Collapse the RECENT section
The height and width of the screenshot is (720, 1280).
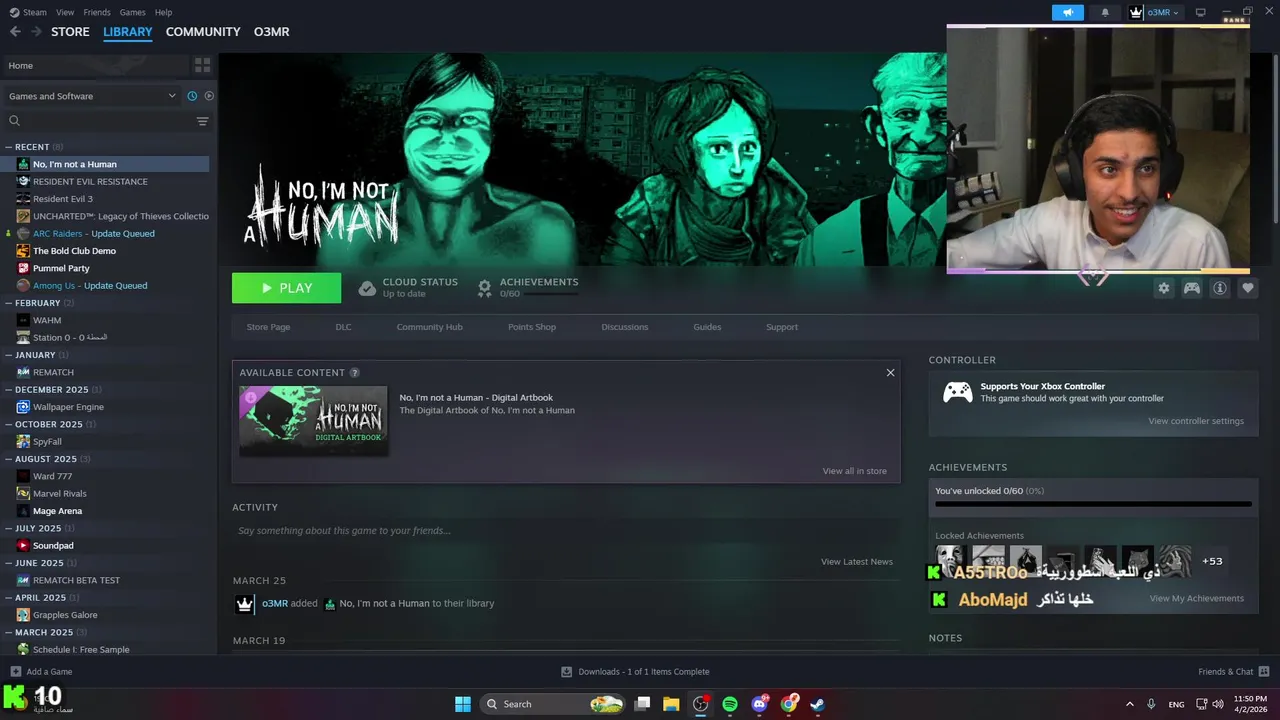coord(33,147)
